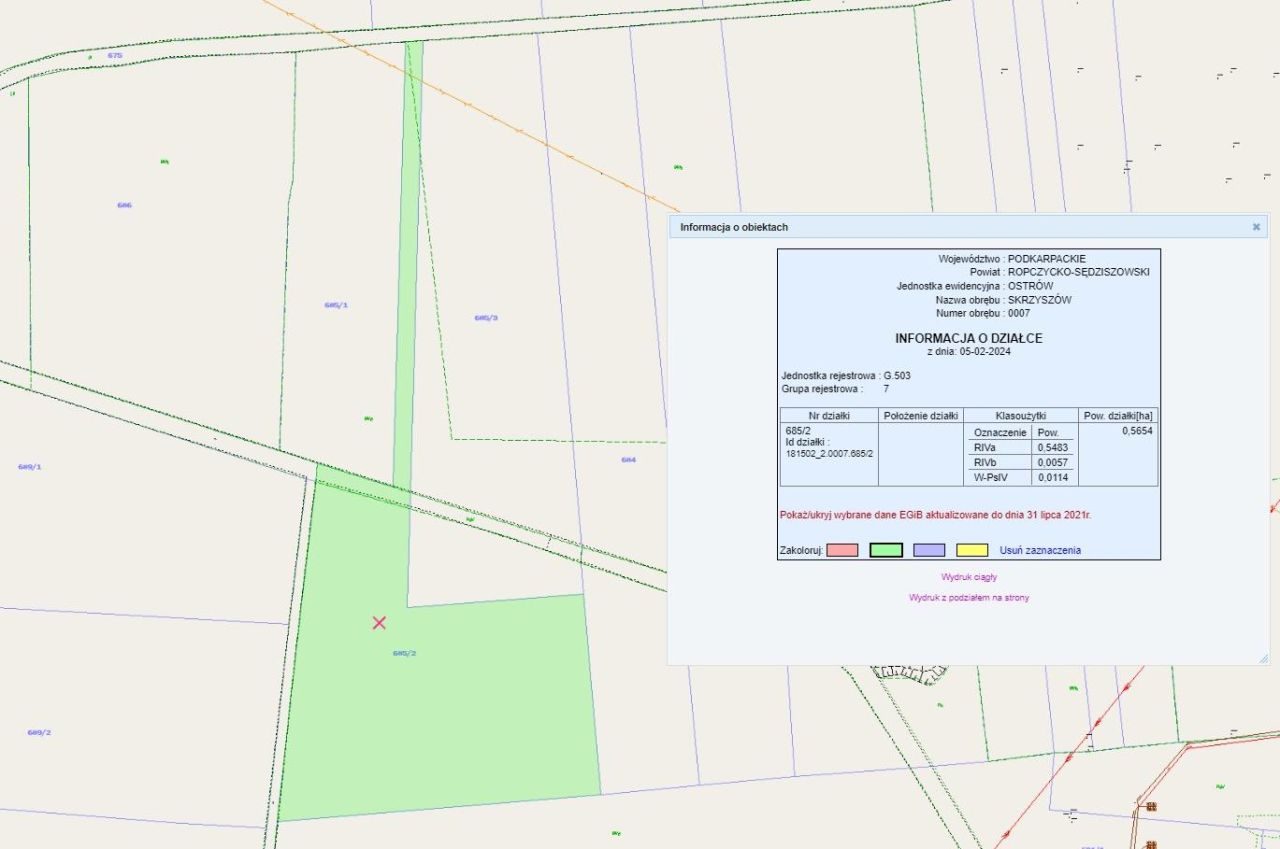Click parcel 689/2 label on map

pyautogui.click(x=39, y=732)
